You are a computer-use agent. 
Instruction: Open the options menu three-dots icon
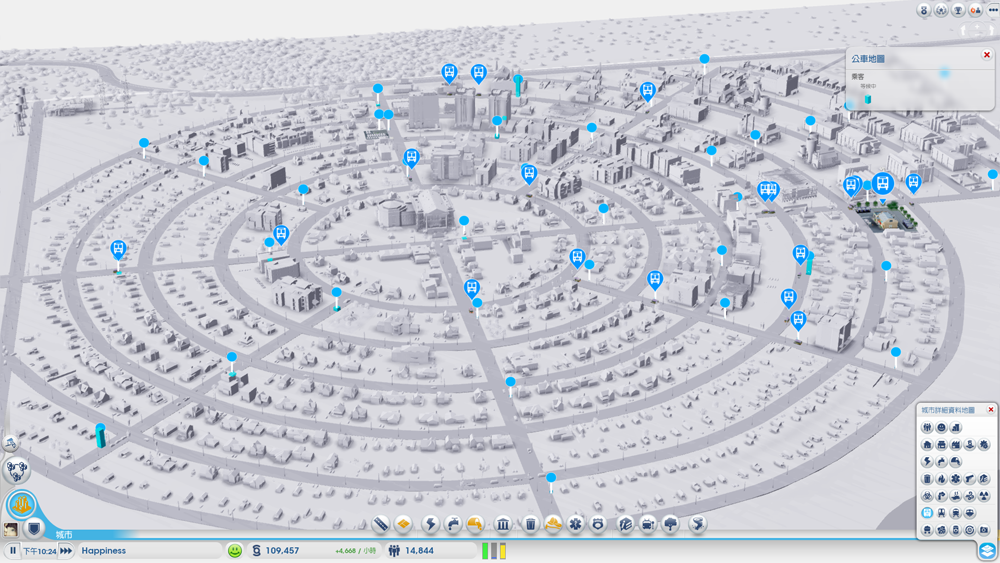click(993, 10)
